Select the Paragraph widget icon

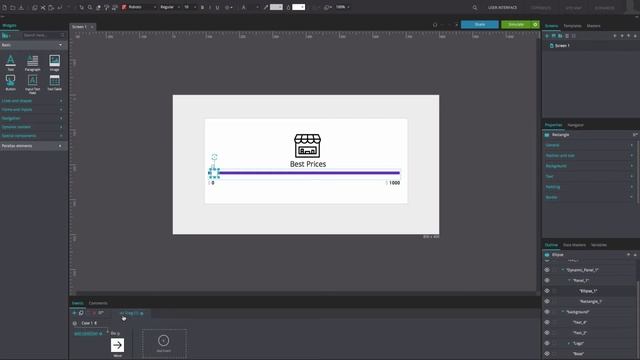pos(32,61)
